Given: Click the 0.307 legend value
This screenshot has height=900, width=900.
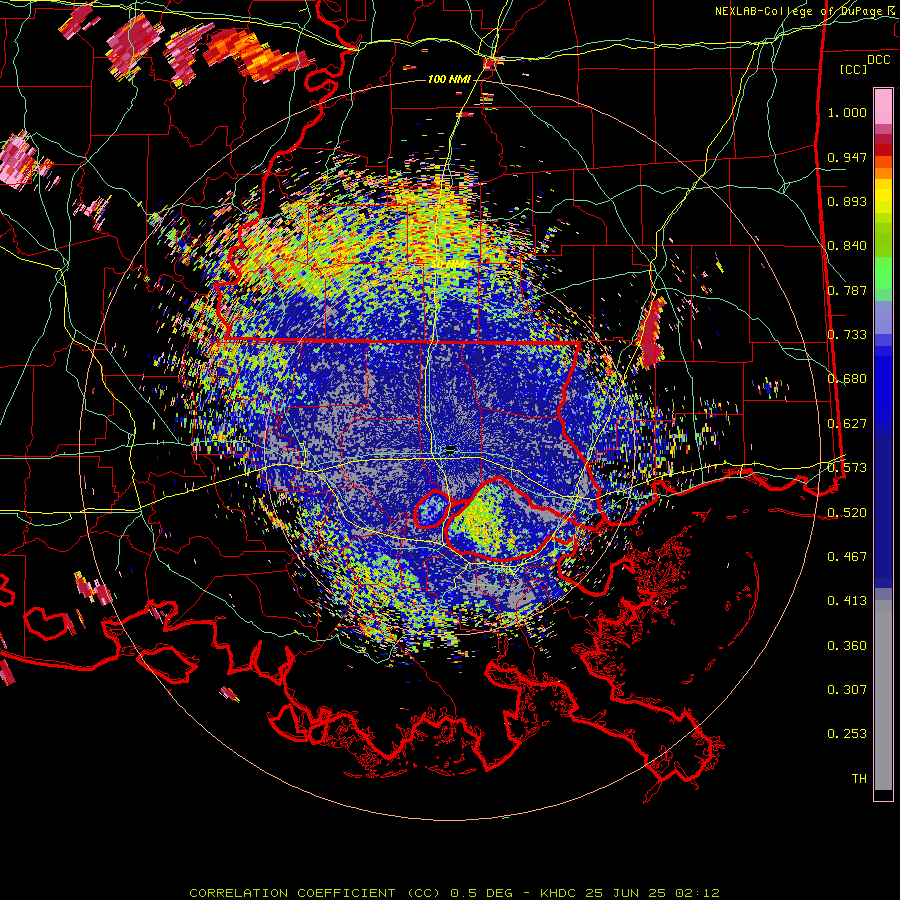Looking at the screenshot, I should tap(847, 689).
